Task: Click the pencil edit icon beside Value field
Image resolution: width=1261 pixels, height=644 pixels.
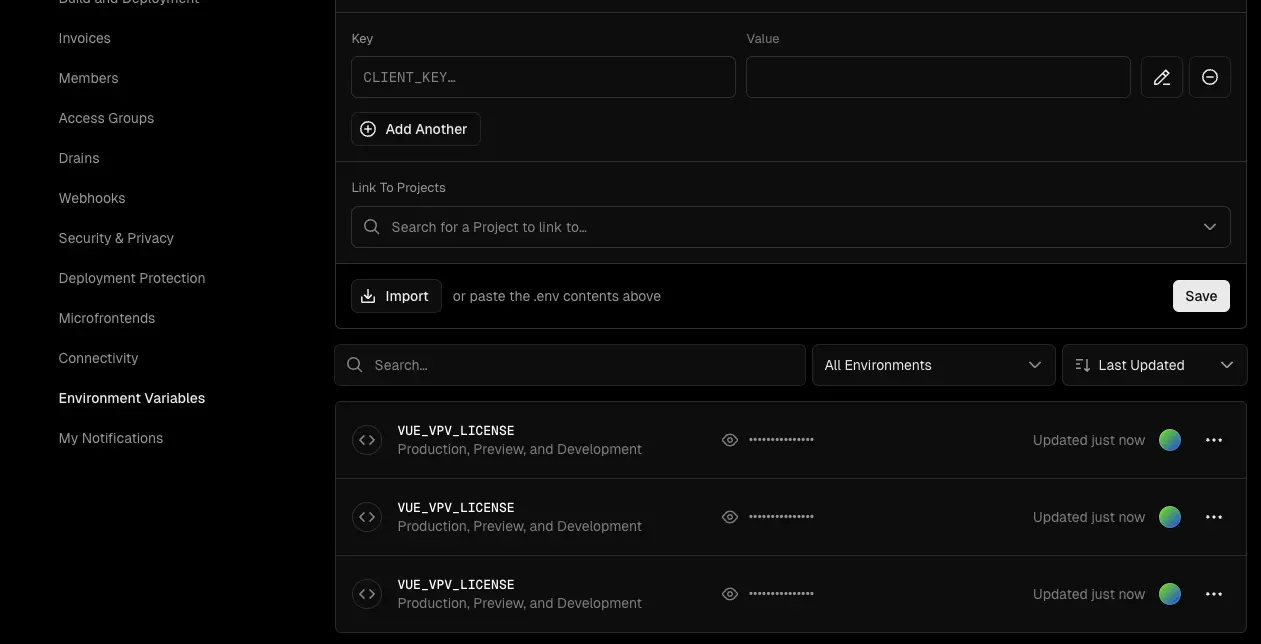Action: pyautogui.click(x=1161, y=77)
